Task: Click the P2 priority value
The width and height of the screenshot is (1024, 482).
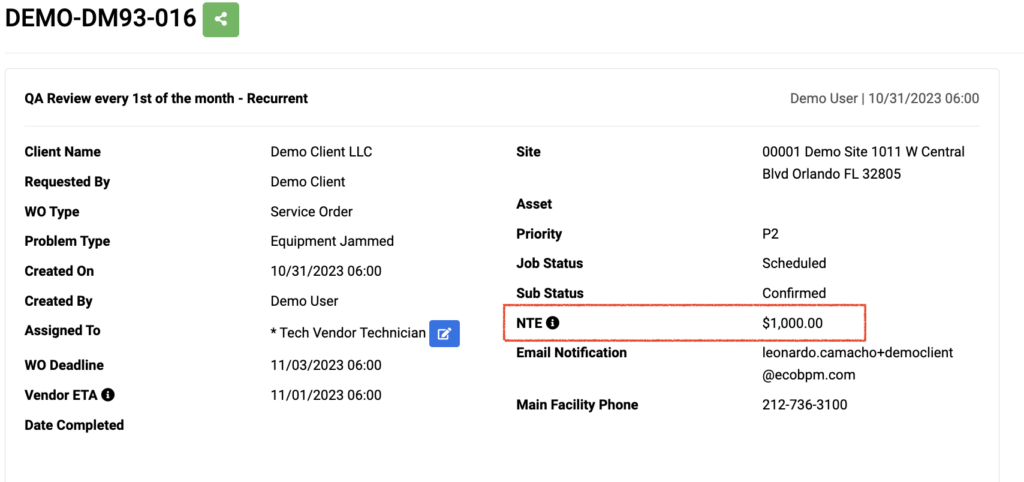Action: (x=771, y=234)
